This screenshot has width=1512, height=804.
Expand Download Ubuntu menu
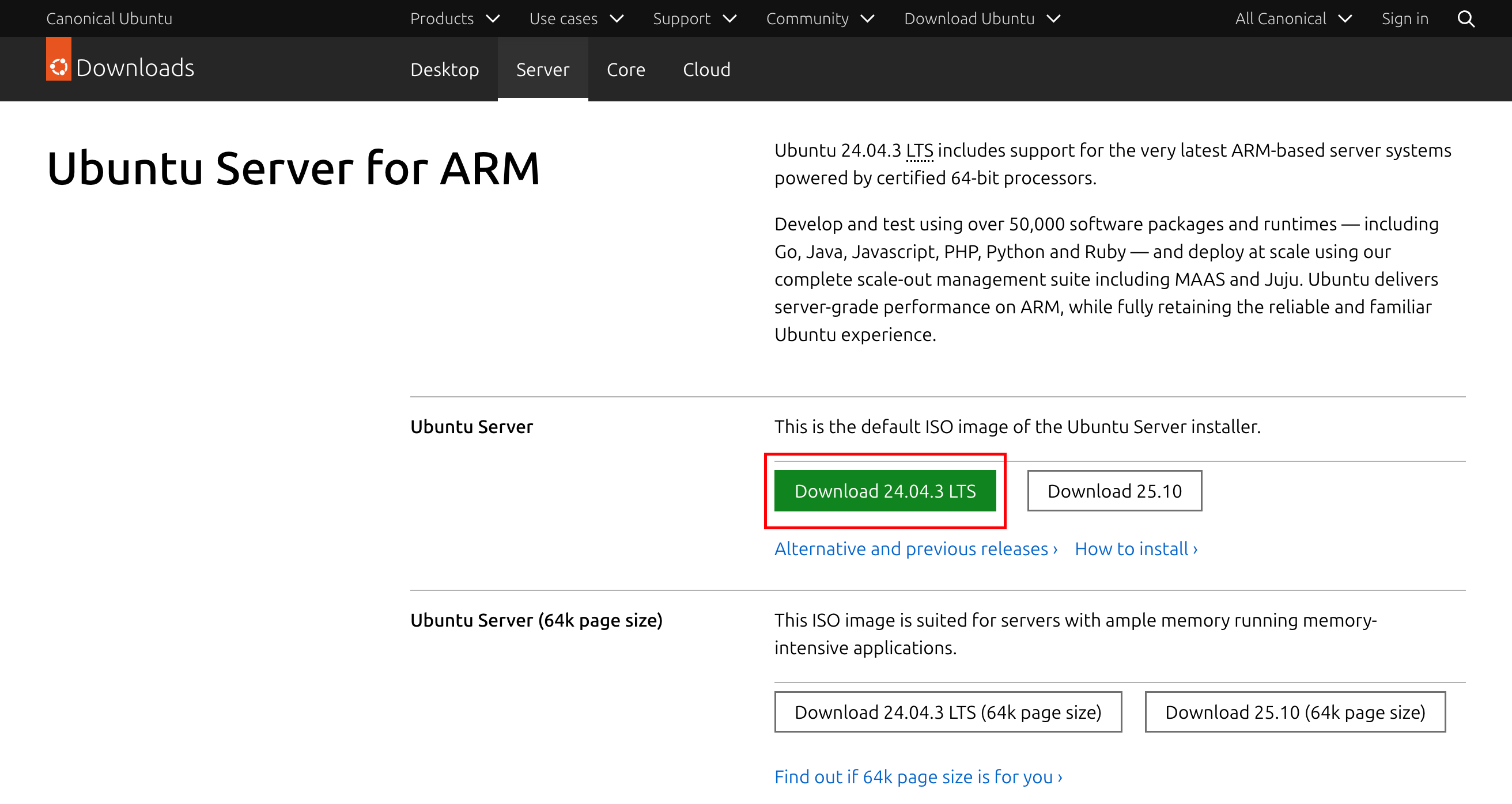981,19
